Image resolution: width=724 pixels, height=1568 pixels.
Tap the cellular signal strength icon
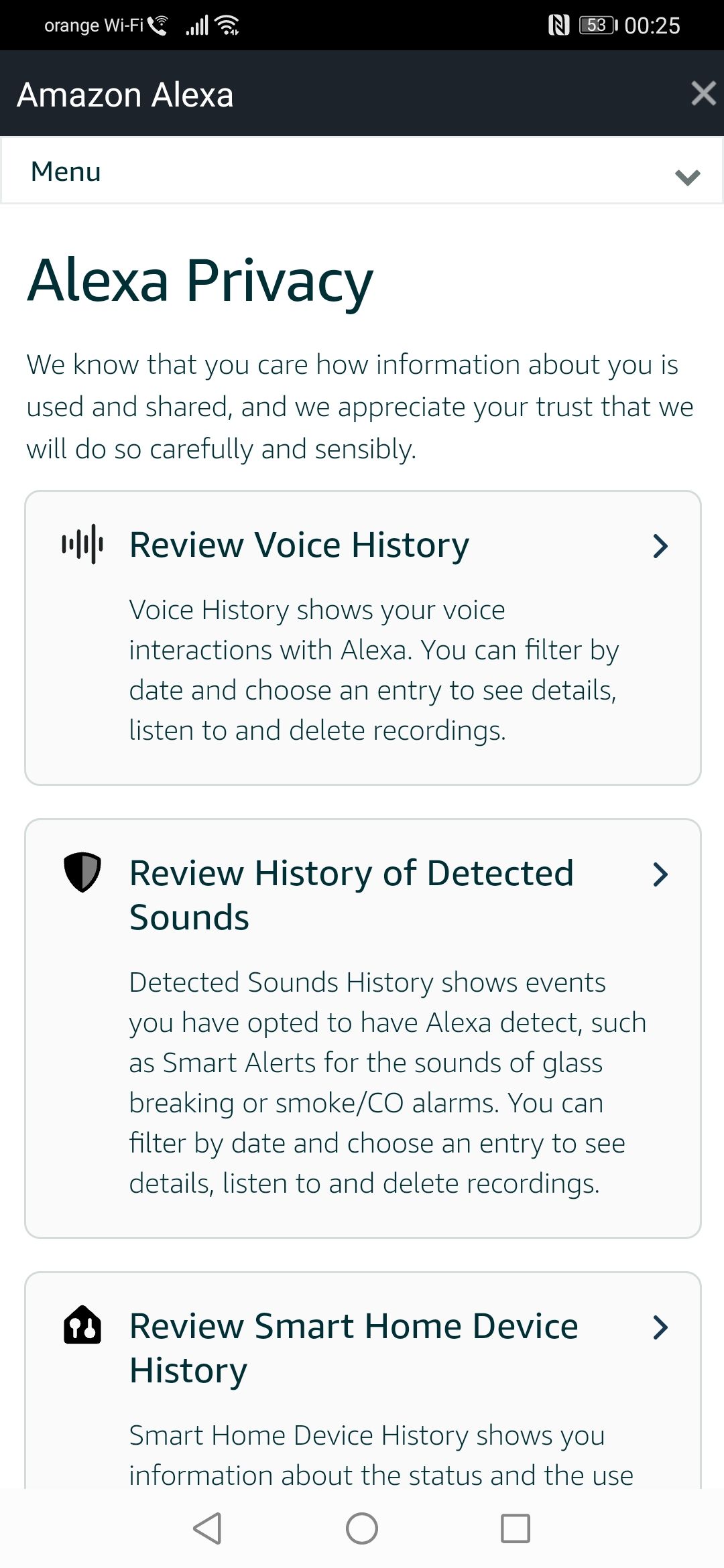pyautogui.click(x=198, y=24)
